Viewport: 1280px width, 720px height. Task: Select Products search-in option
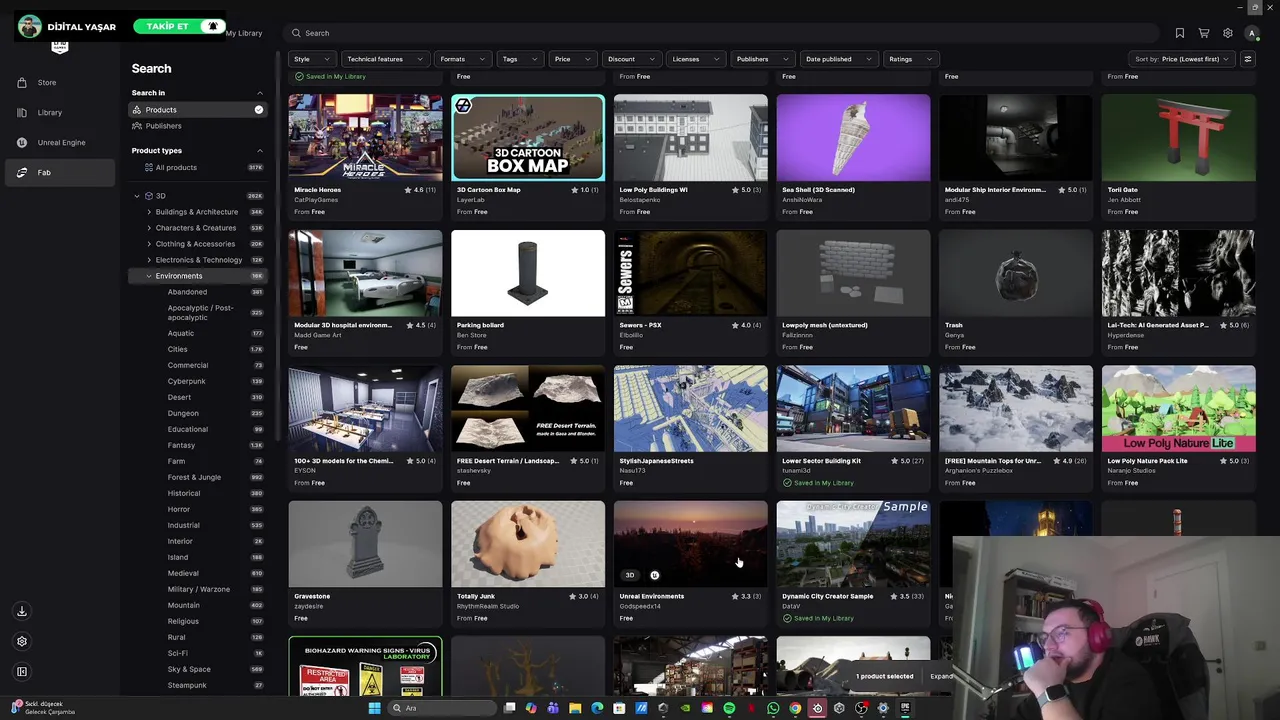coord(197,109)
